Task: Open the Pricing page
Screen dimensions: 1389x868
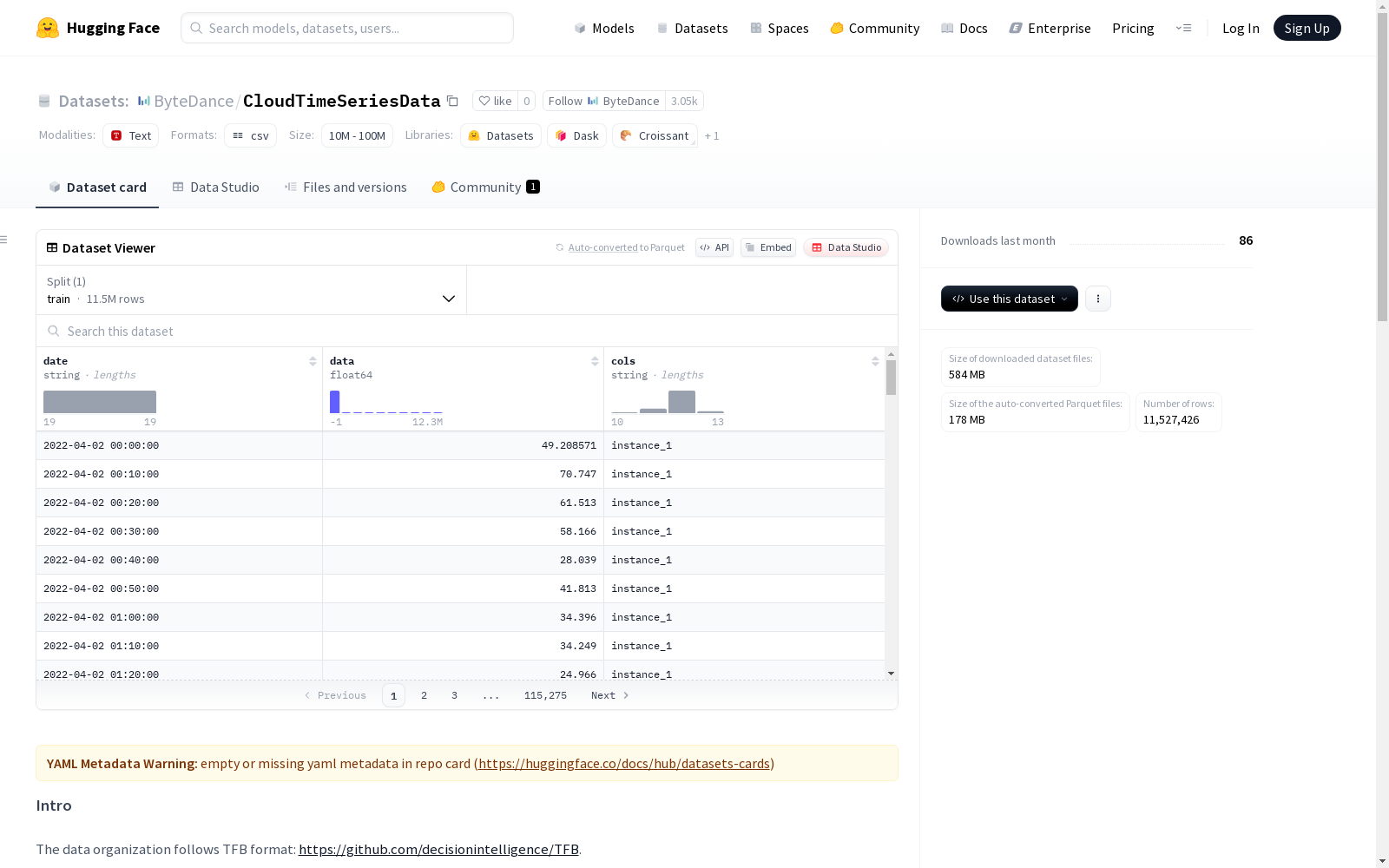Action: 1133,28
